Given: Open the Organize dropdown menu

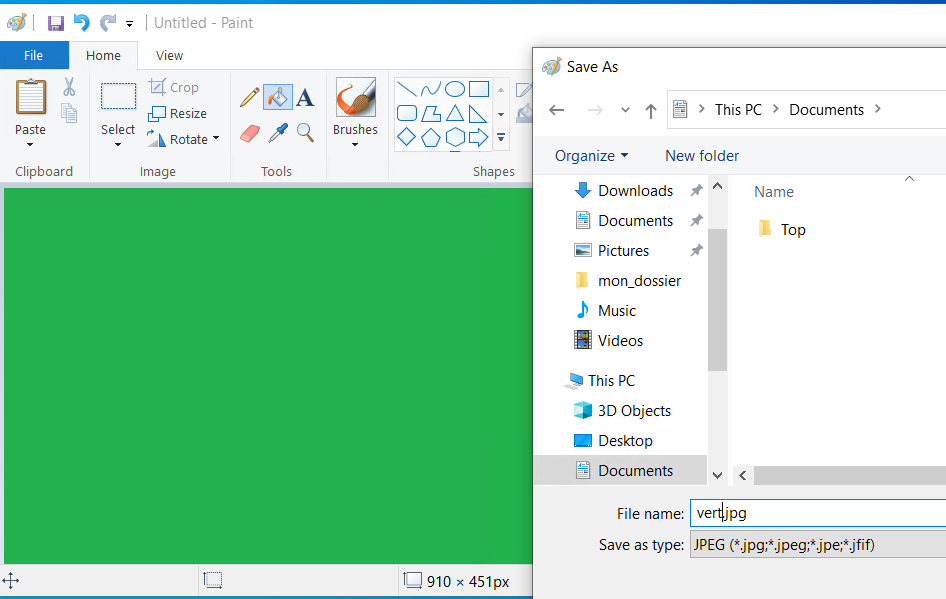Looking at the screenshot, I should 591,155.
